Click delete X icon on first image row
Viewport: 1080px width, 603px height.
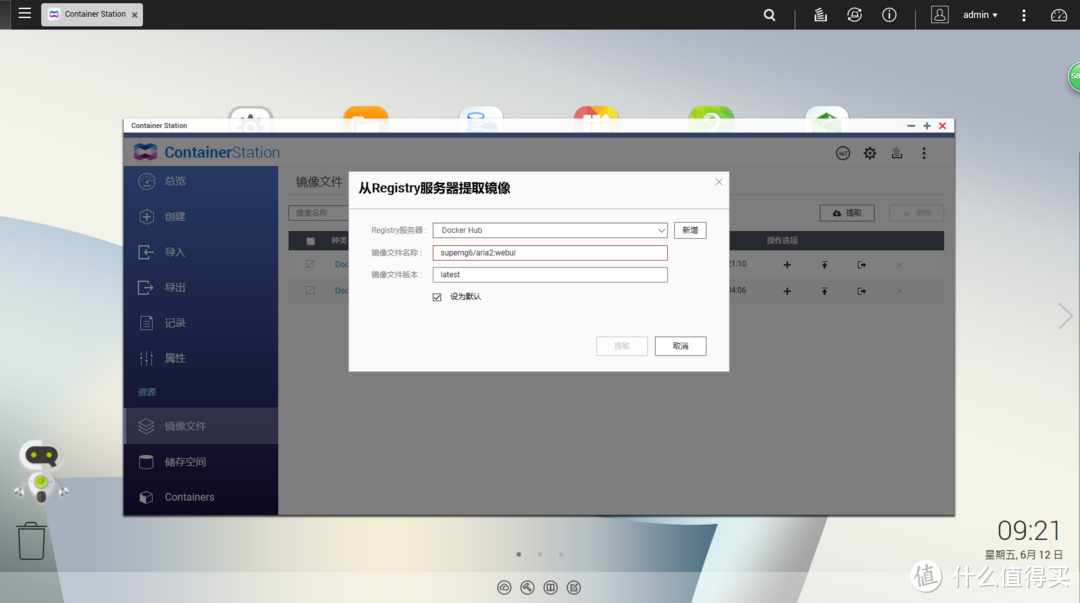tap(899, 265)
